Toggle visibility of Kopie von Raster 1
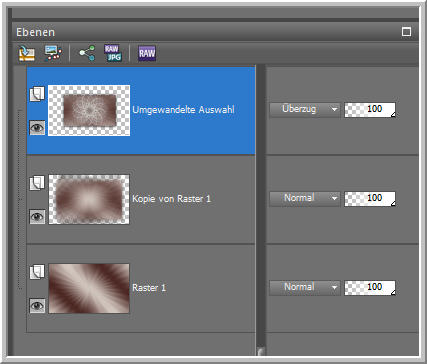This screenshot has height=364, width=427. click(x=37, y=217)
